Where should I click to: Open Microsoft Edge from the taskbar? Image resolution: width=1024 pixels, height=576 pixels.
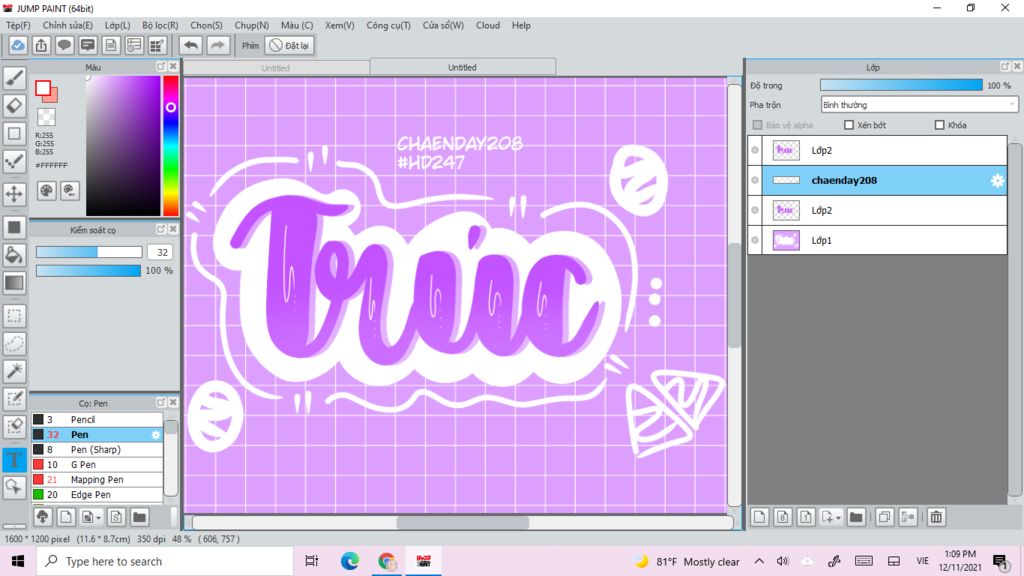tap(349, 561)
